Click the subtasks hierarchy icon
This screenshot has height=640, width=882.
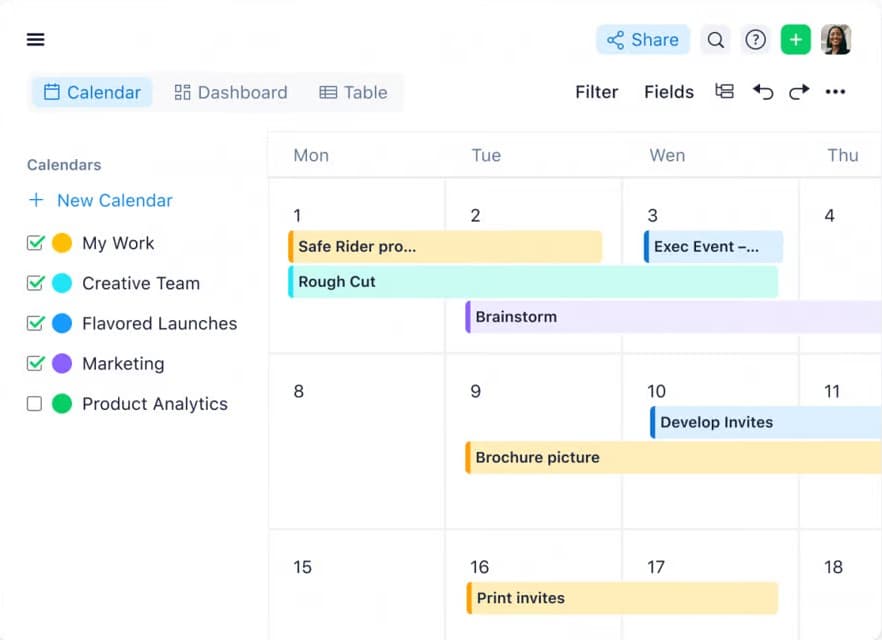(724, 91)
